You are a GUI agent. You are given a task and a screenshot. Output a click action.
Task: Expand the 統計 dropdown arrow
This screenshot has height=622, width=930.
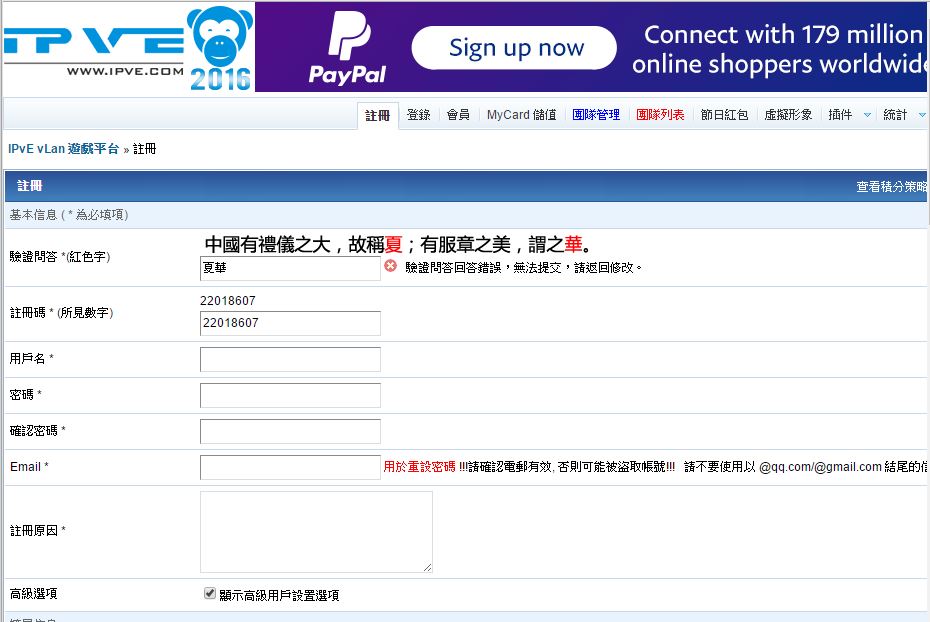click(922, 115)
